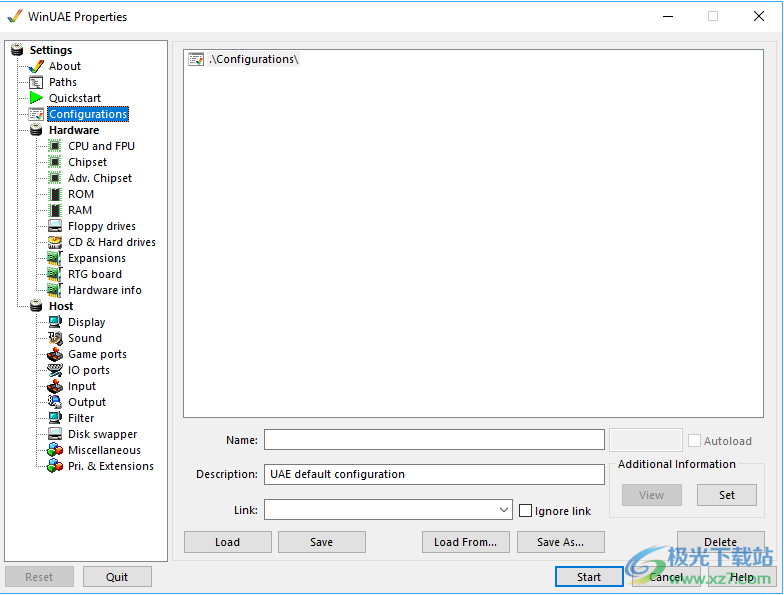The image size is (784, 595).
Task: Click the Disk swapper drive icon
Action: [x=55, y=434]
